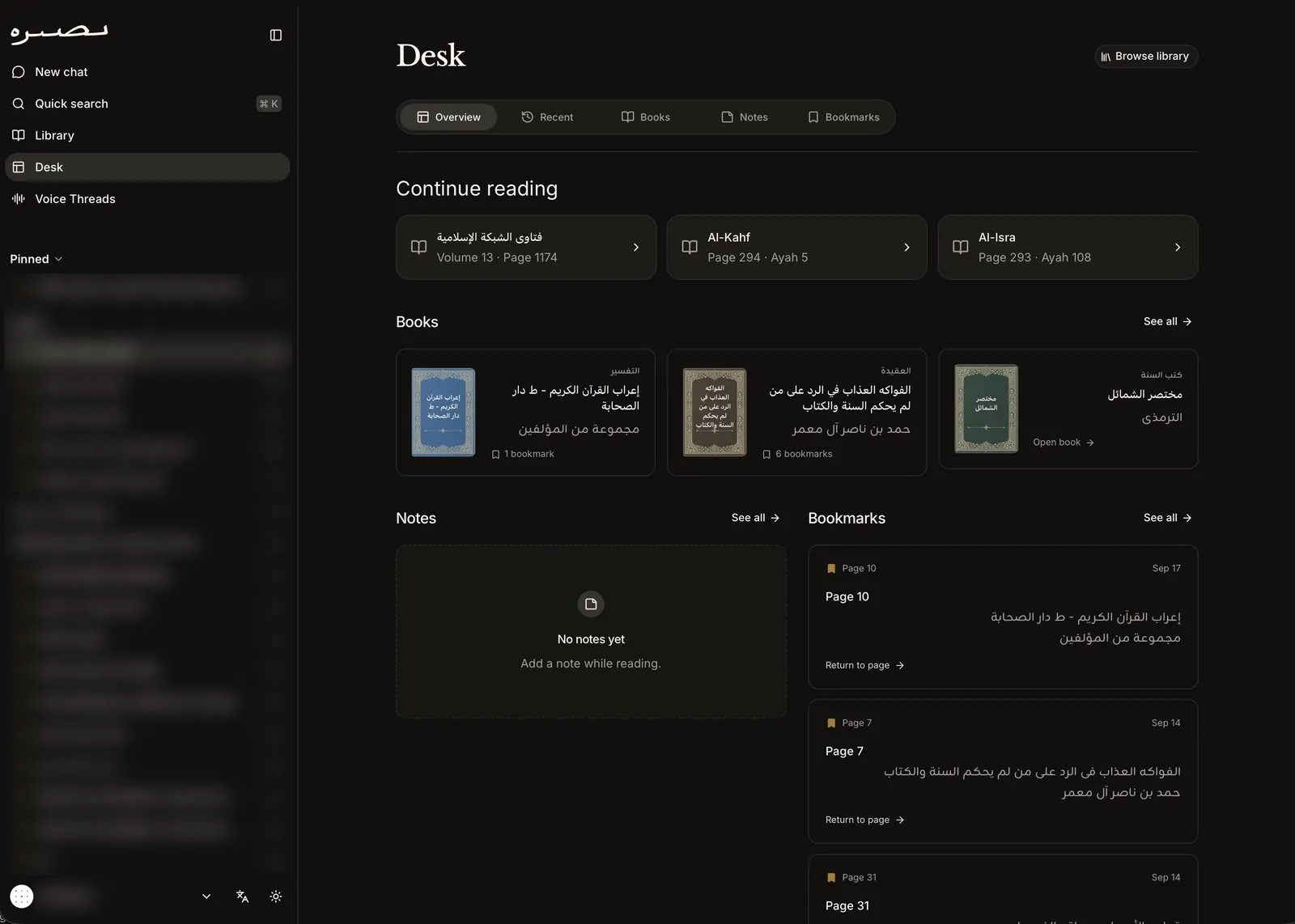The width and height of the screenshot is (1295, 924).
Task: Click the Open book link
Action: (1063, 443)
